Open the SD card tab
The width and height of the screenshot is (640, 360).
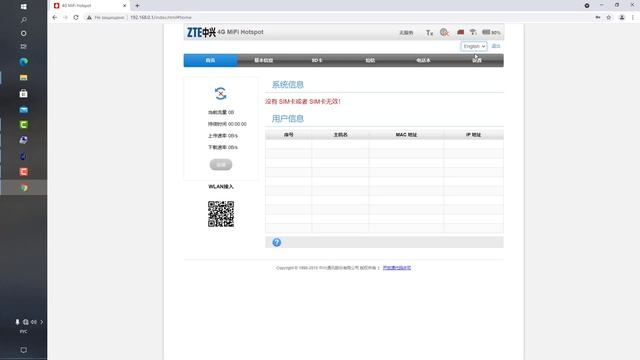[317, 60]
